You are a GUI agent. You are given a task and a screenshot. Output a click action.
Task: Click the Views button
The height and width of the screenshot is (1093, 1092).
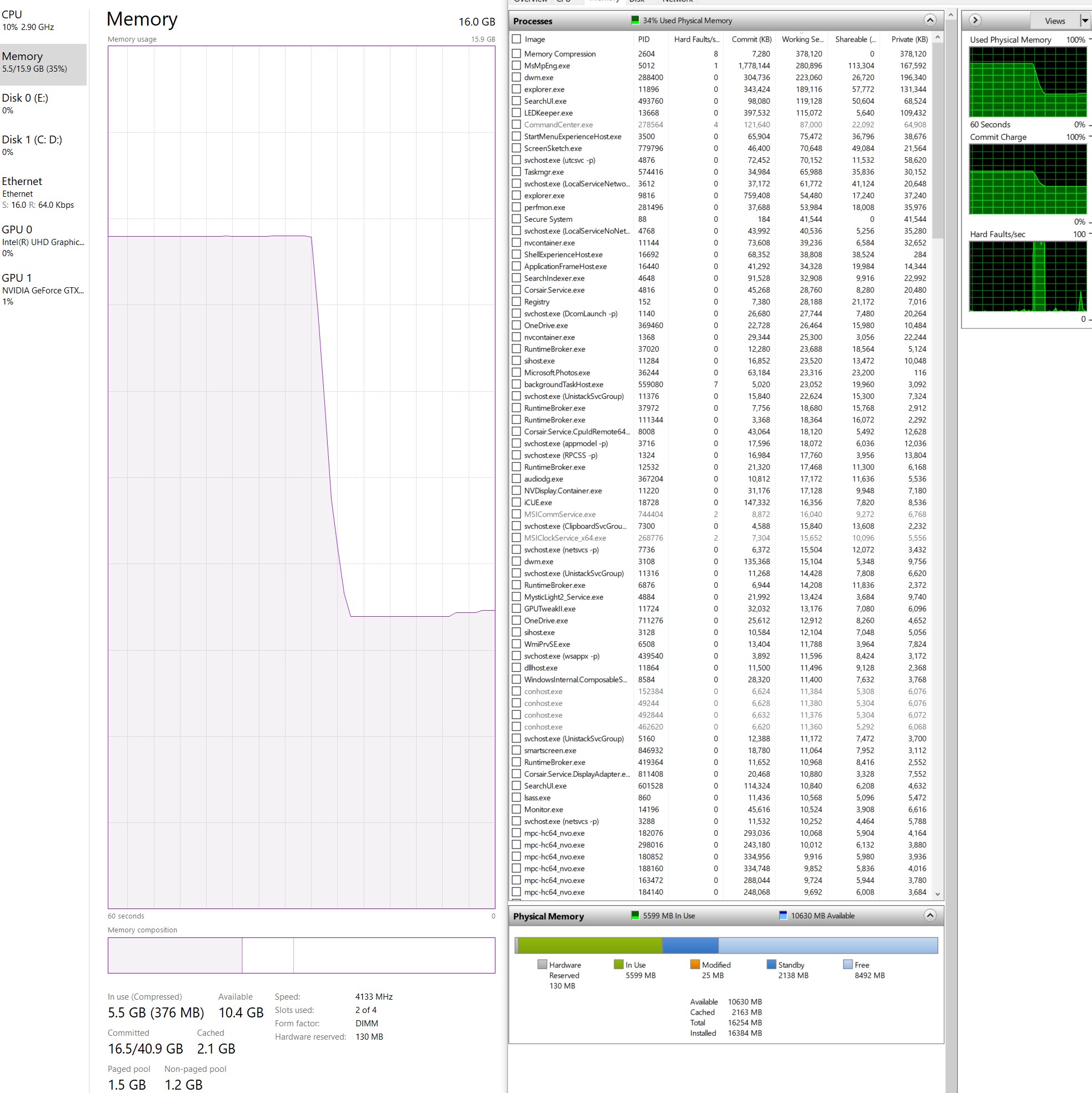click(1055, 21)
